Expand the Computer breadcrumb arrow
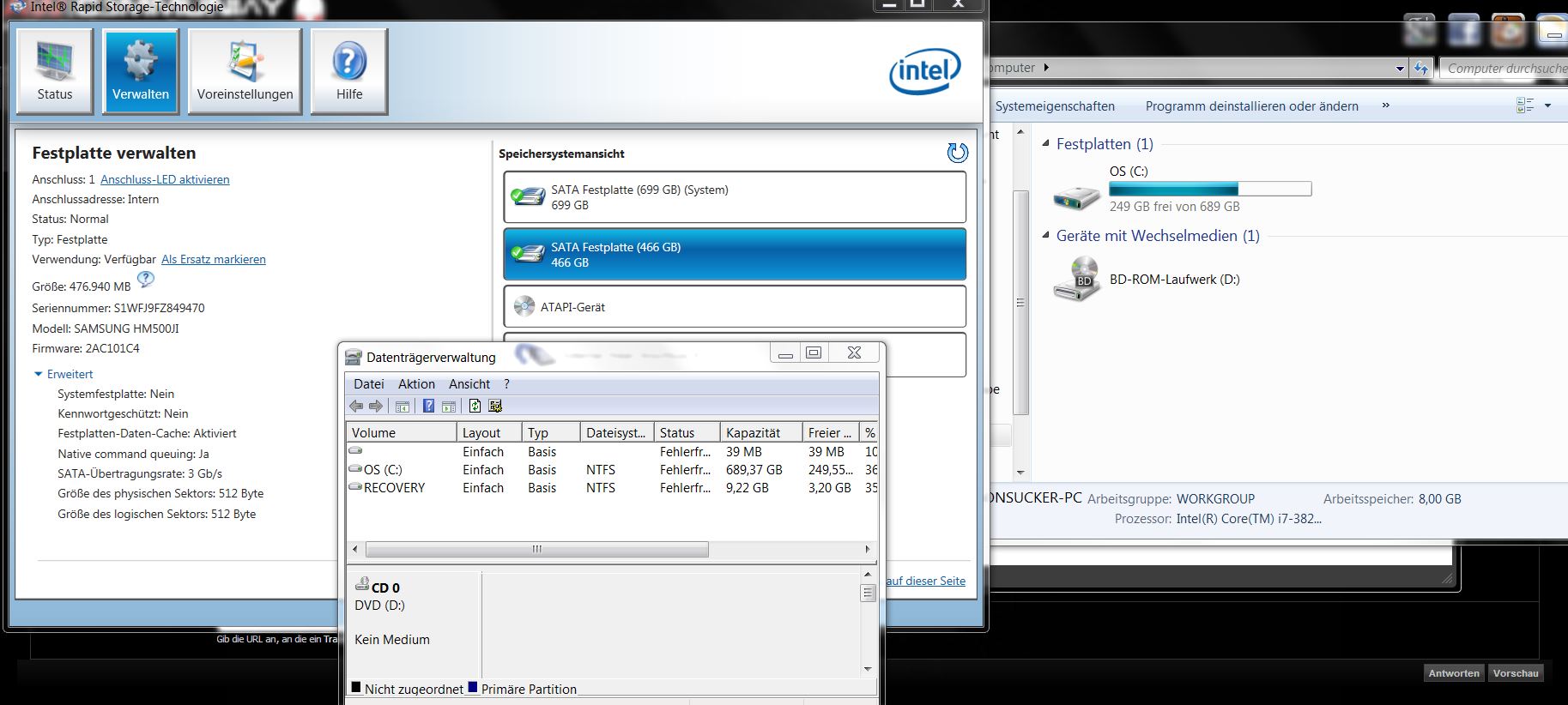This screenshot has height=705, width=1568. click(1046, 68)
